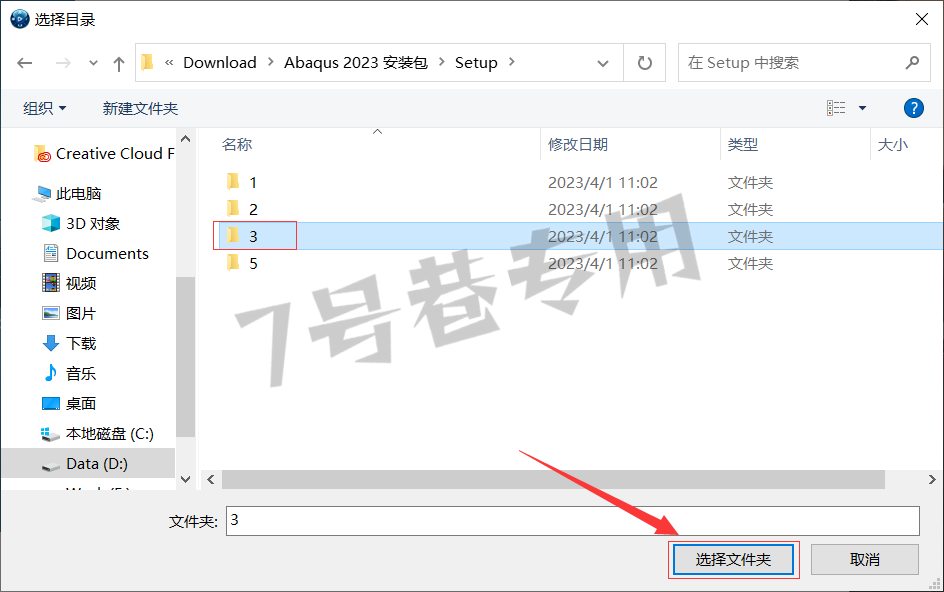Click the 文件夹 name input field
944x592 pixels.
click(x=573, y=521)
